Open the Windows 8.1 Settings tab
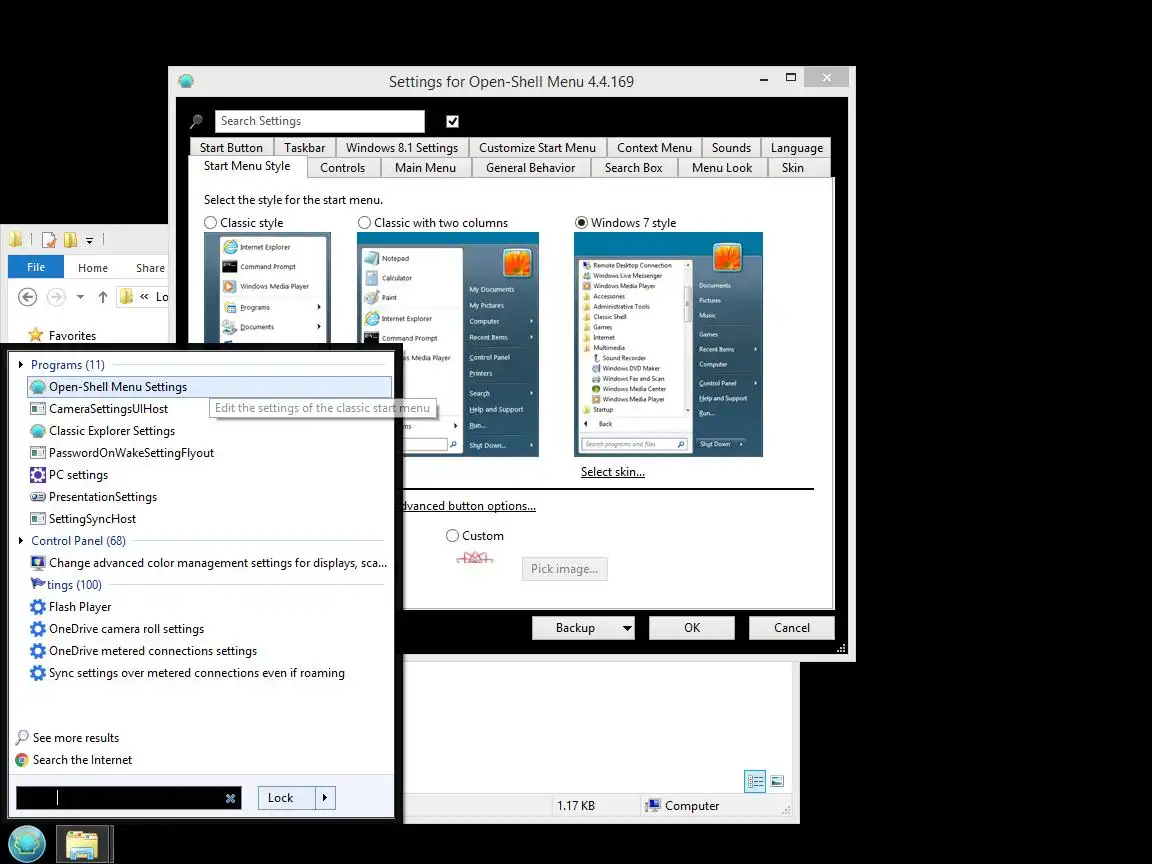The width and height of the screenshot is (1152, 864). 402,148
